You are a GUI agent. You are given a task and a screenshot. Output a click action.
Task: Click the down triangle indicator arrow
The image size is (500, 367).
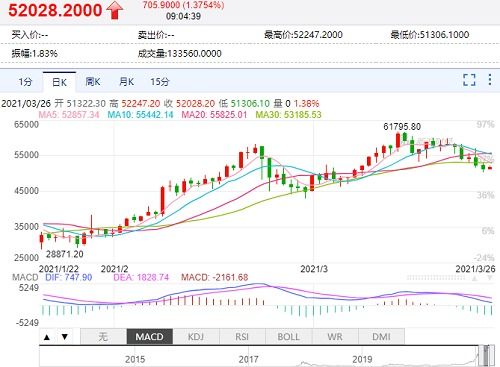pos(65,337)
